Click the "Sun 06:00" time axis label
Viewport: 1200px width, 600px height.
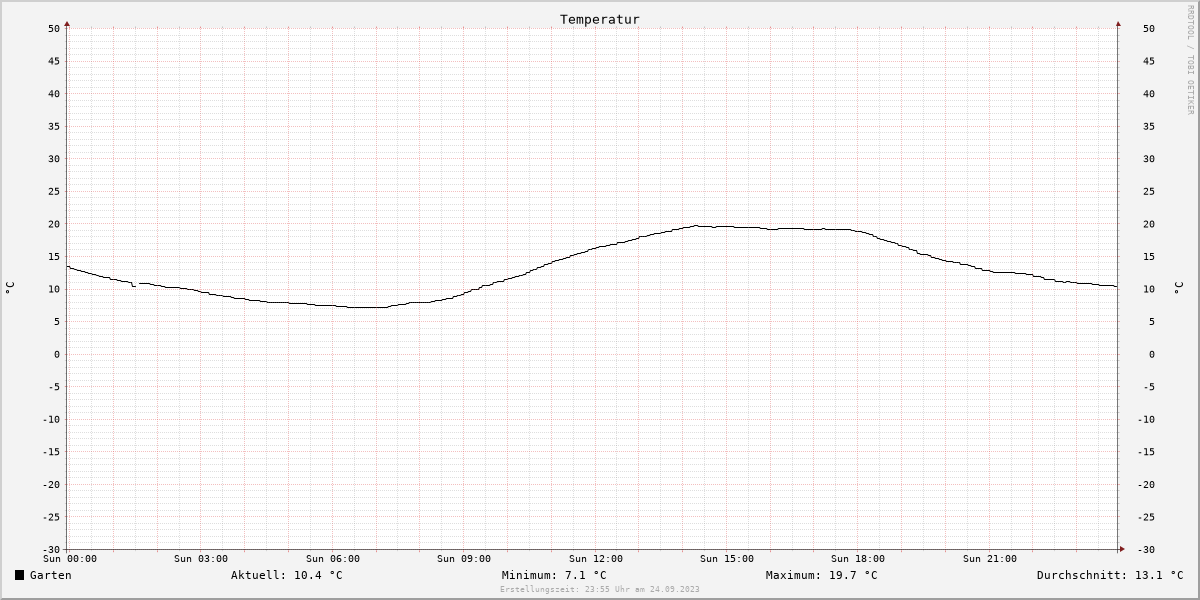coord(333,559)
